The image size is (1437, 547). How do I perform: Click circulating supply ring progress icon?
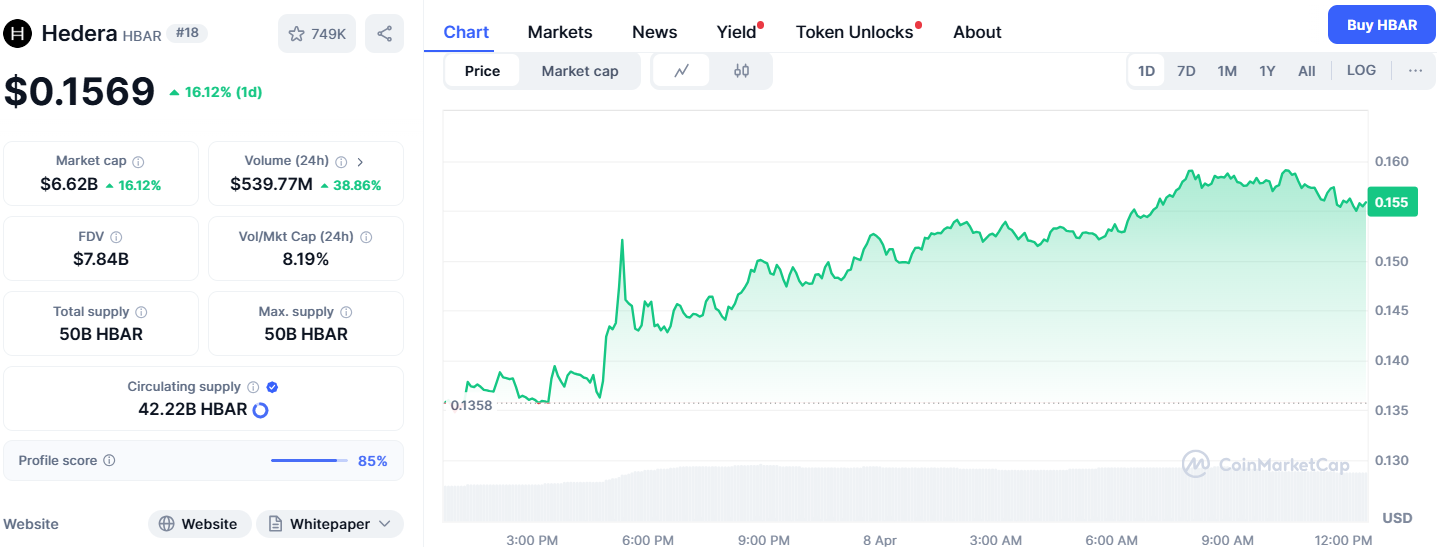point(261,410)
